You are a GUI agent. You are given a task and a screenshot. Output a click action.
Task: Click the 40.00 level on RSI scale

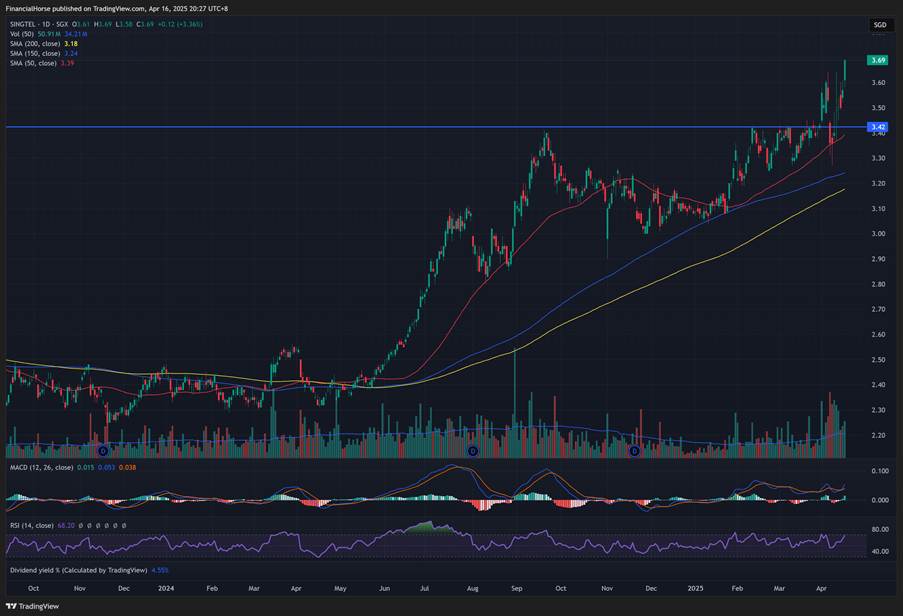[880, 552]
